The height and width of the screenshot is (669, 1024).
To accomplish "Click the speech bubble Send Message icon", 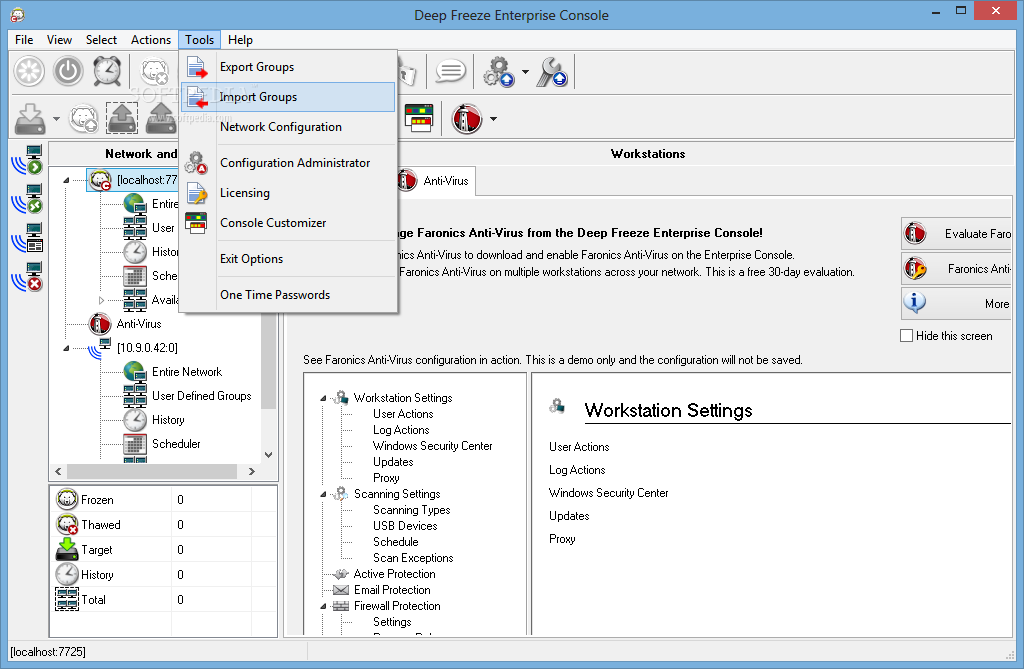I will coord(450,71).
